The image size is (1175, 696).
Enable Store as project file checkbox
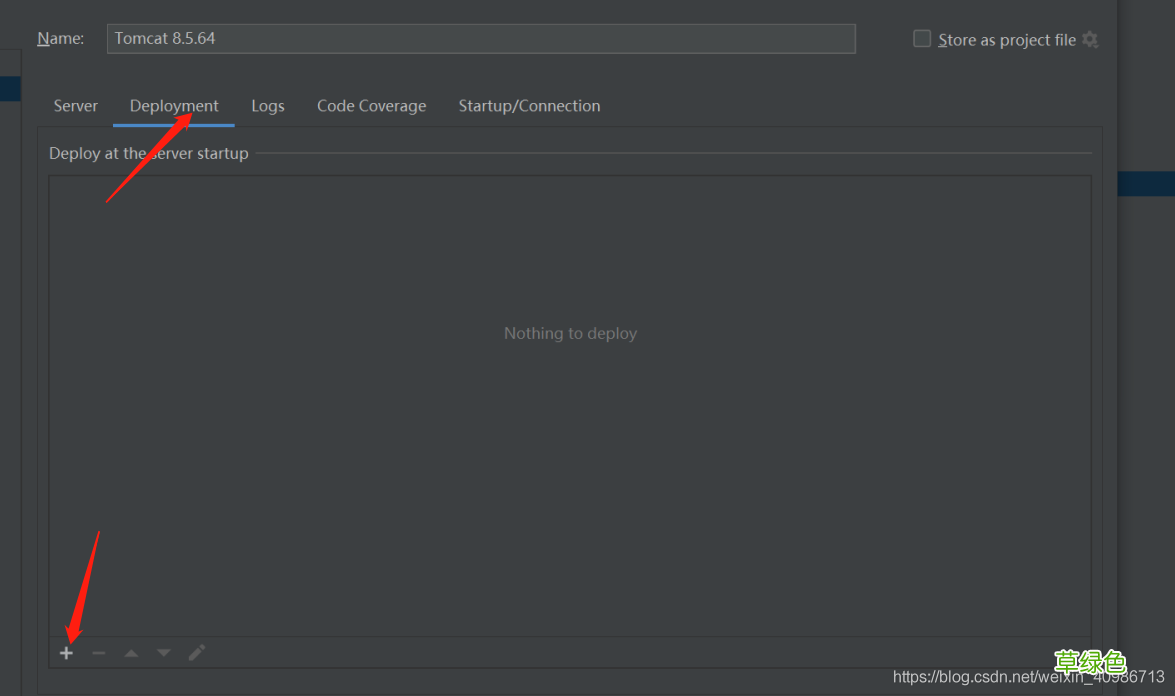coord(922,39)
